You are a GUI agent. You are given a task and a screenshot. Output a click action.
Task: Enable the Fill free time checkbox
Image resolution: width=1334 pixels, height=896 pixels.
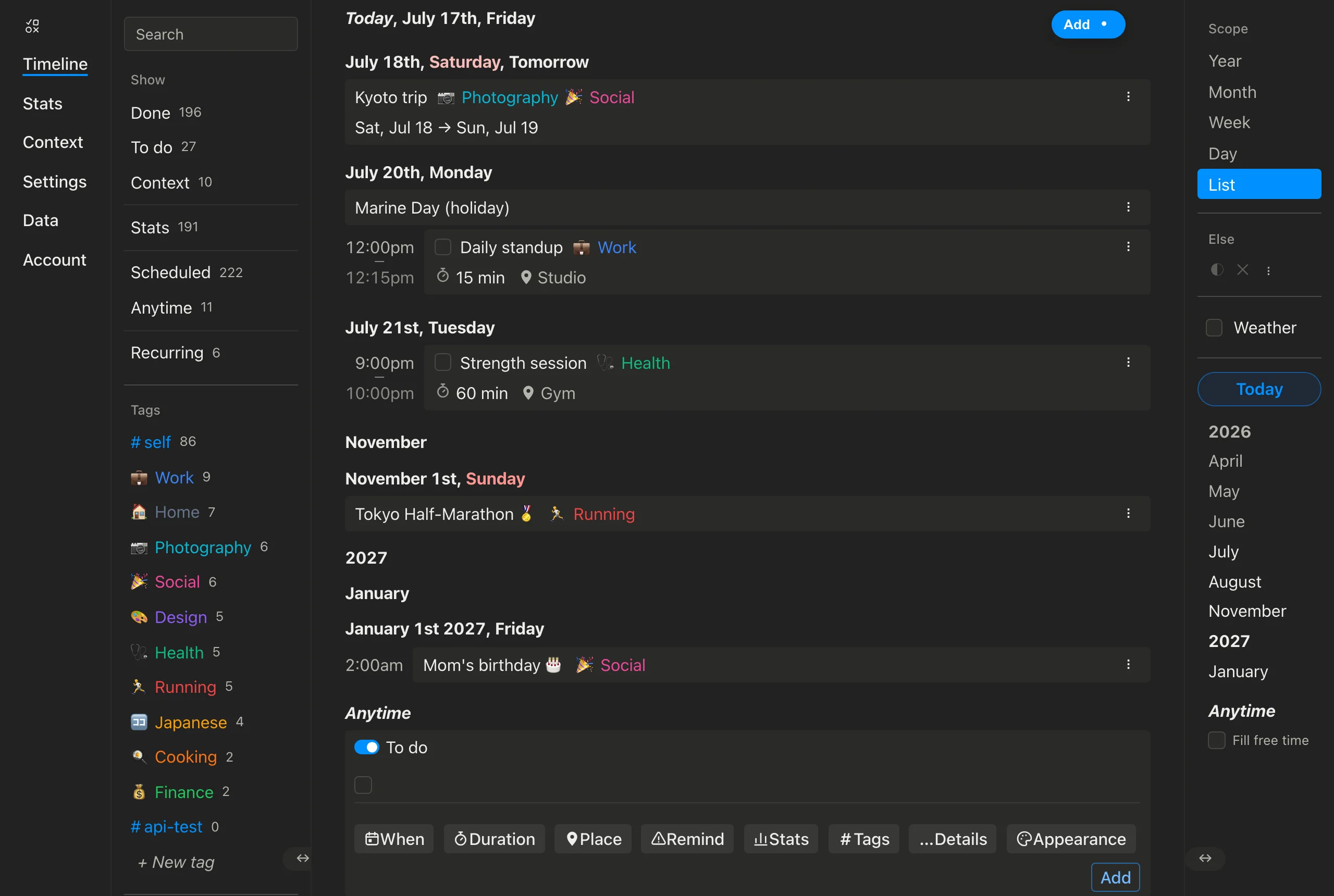(1216, 740)
